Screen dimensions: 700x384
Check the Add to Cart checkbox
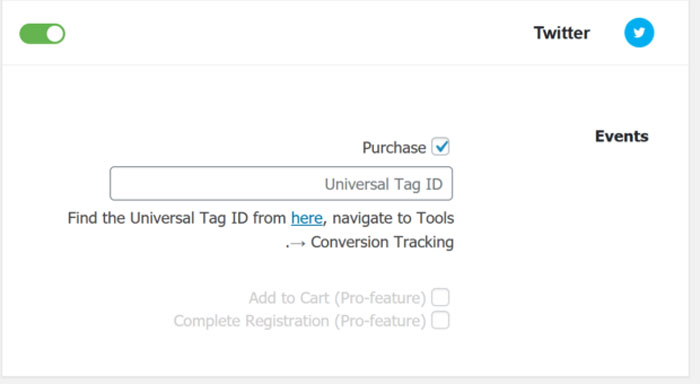(x=440, y=297)
